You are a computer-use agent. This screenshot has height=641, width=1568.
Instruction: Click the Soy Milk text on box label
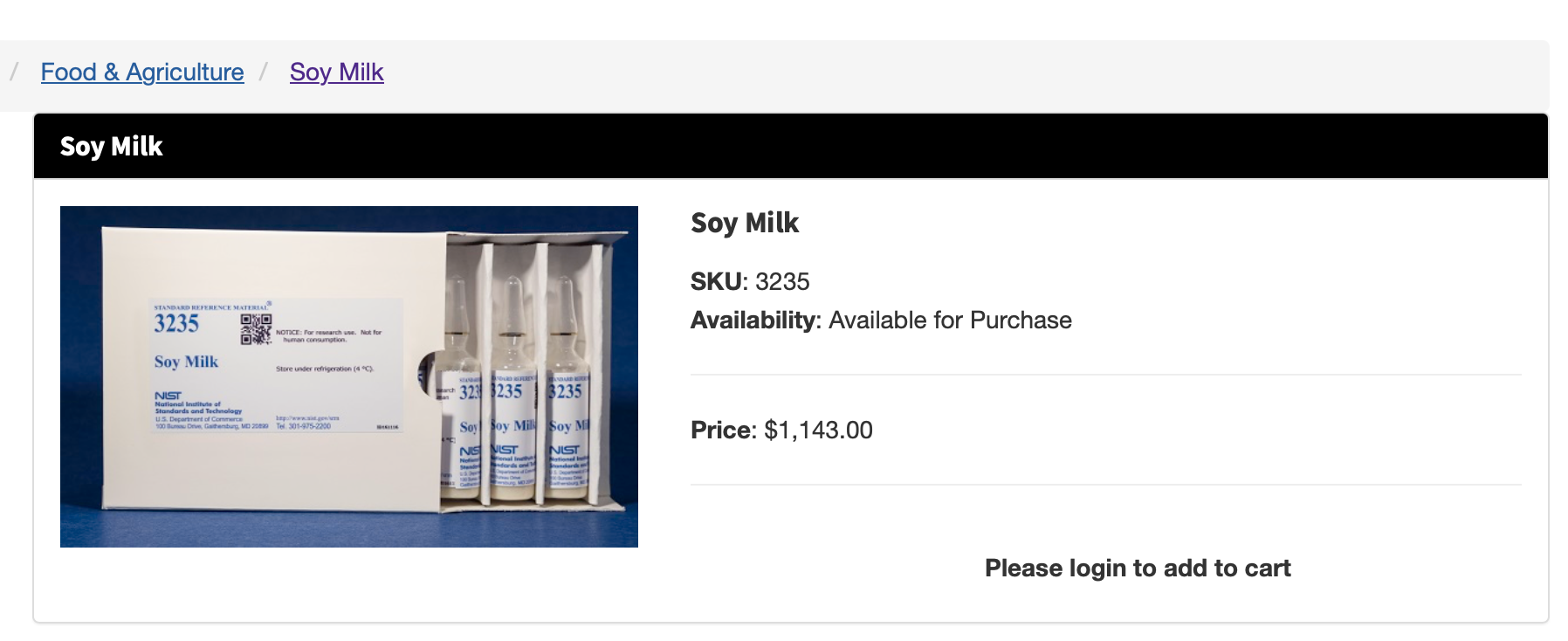pos(186,362)
